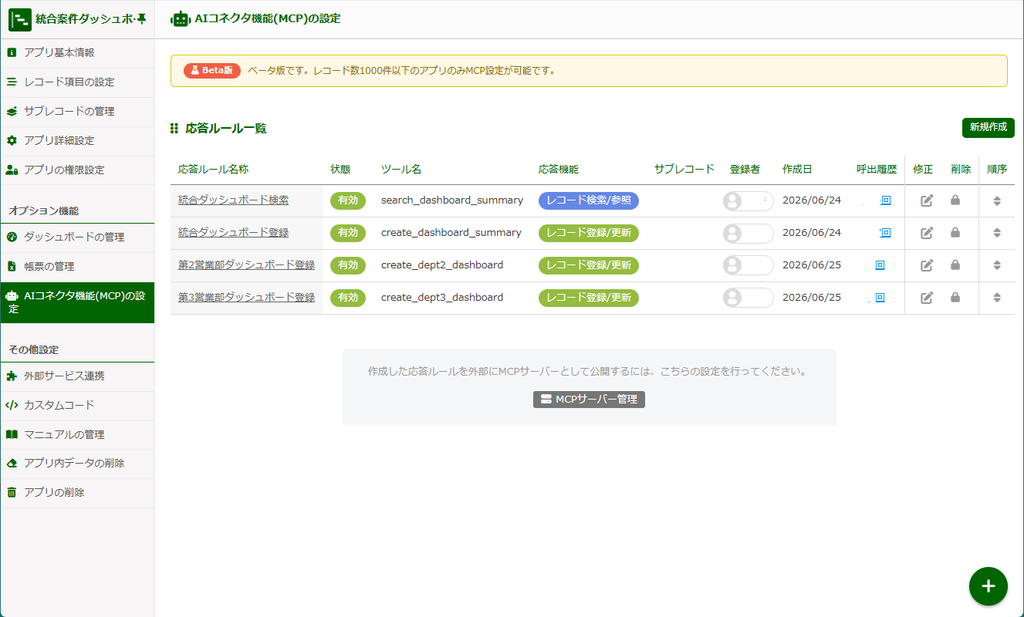Open アプリの権限設定 in sidebar

pos(78,170)
